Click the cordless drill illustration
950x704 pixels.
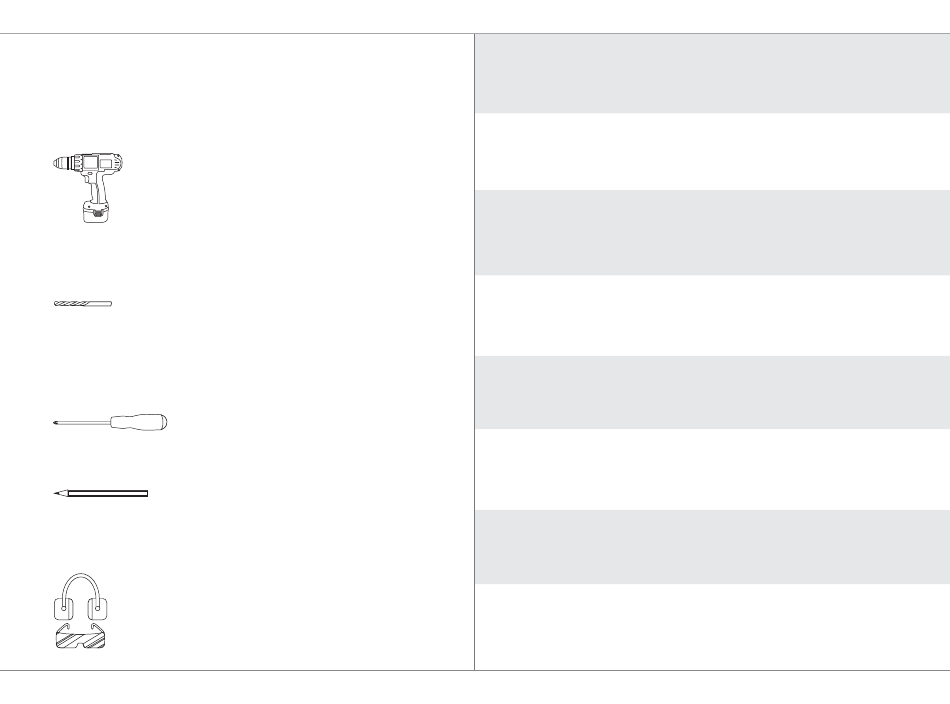(88, 188)
